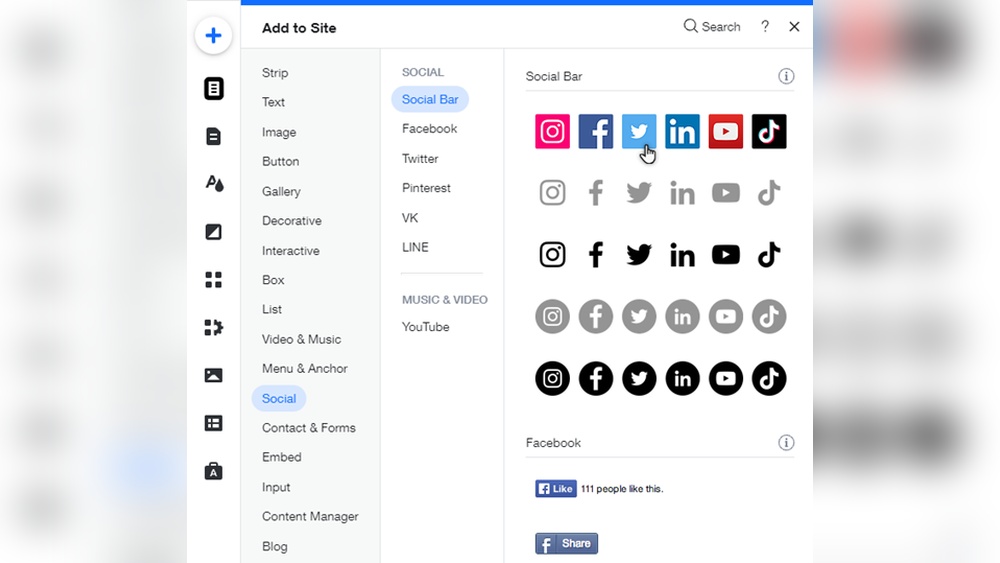
Task: Select the Social Bar subcategory
Action: (430, 99)
